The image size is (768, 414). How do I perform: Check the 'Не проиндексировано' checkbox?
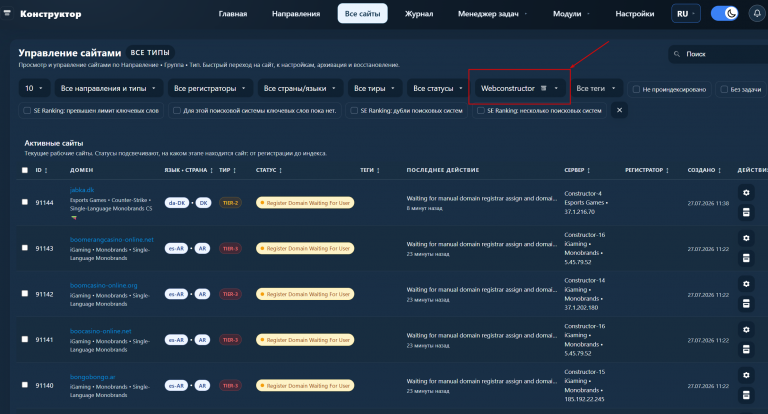[x=636, y=89]
